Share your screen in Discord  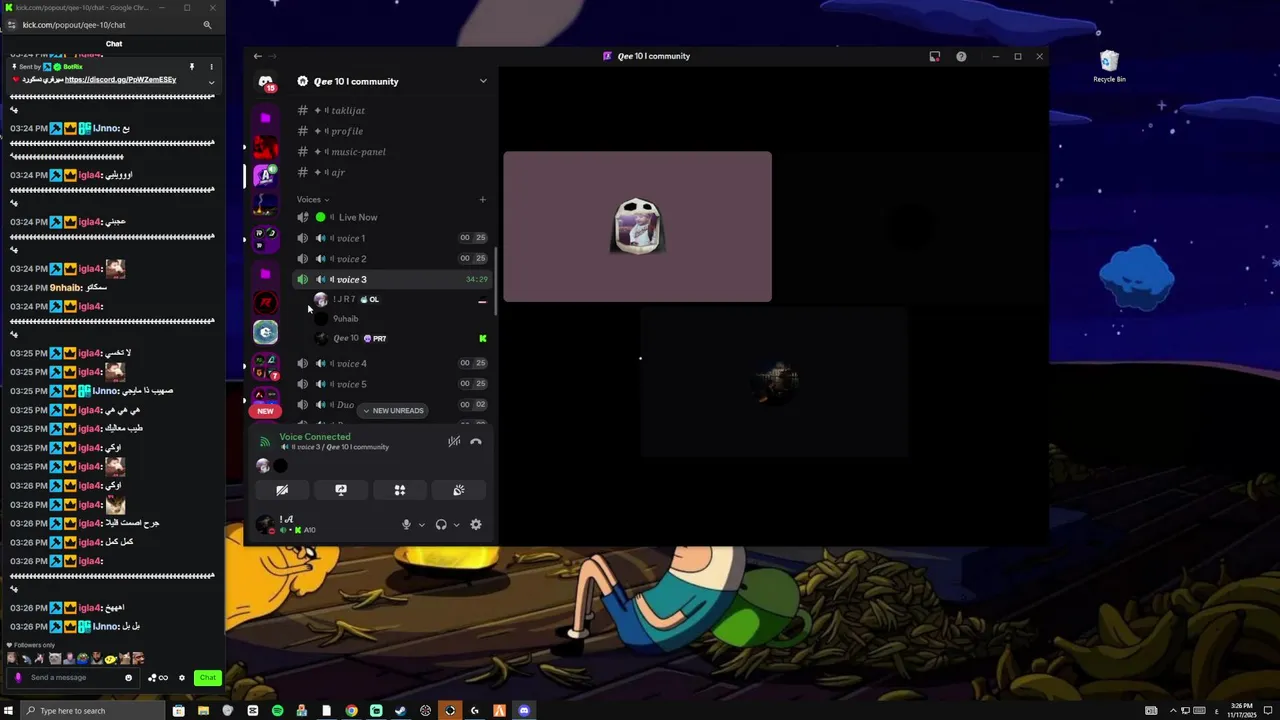pos(341,490)
